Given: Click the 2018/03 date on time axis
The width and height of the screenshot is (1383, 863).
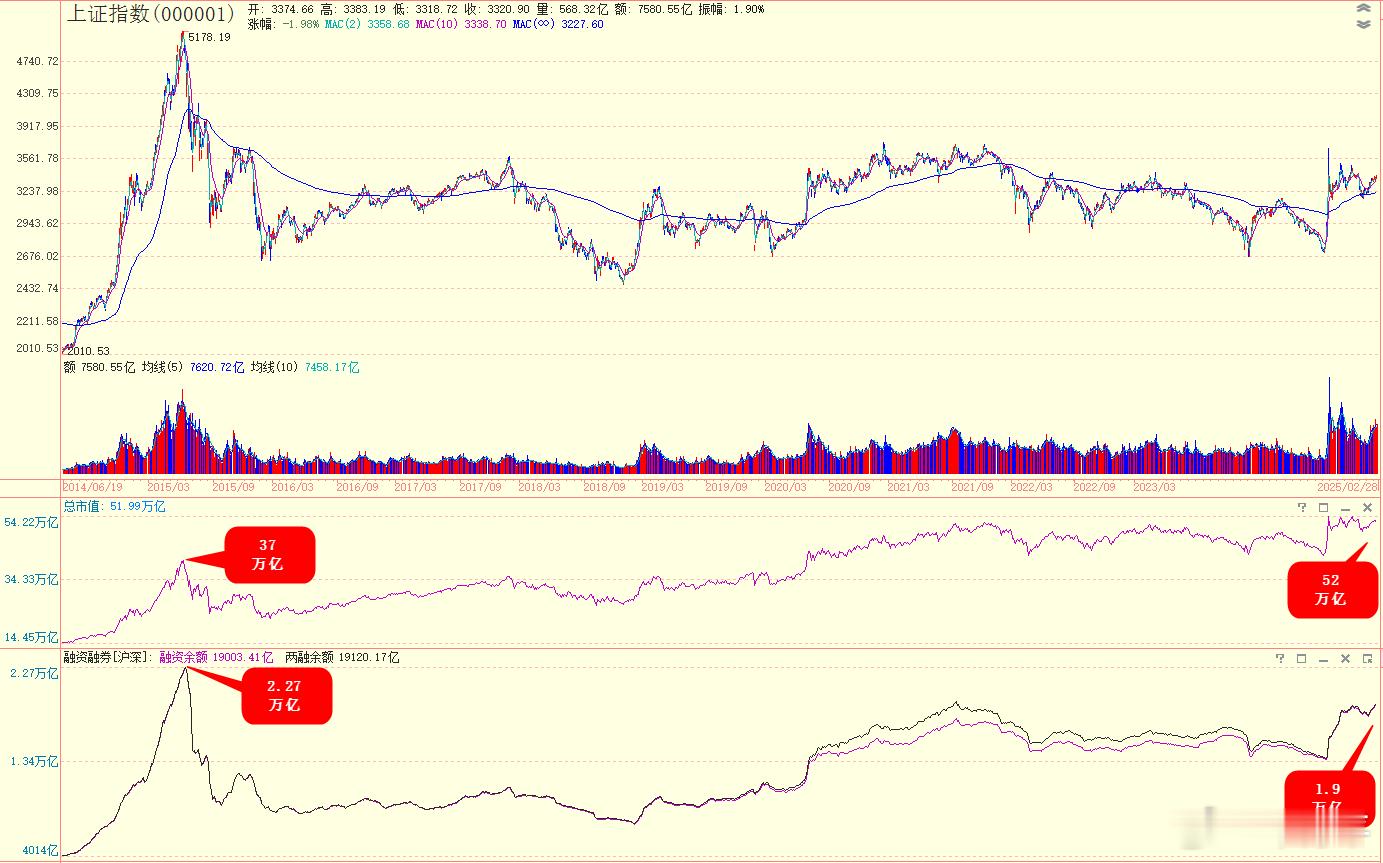Looking at the screenshot, I should [539, 487].
